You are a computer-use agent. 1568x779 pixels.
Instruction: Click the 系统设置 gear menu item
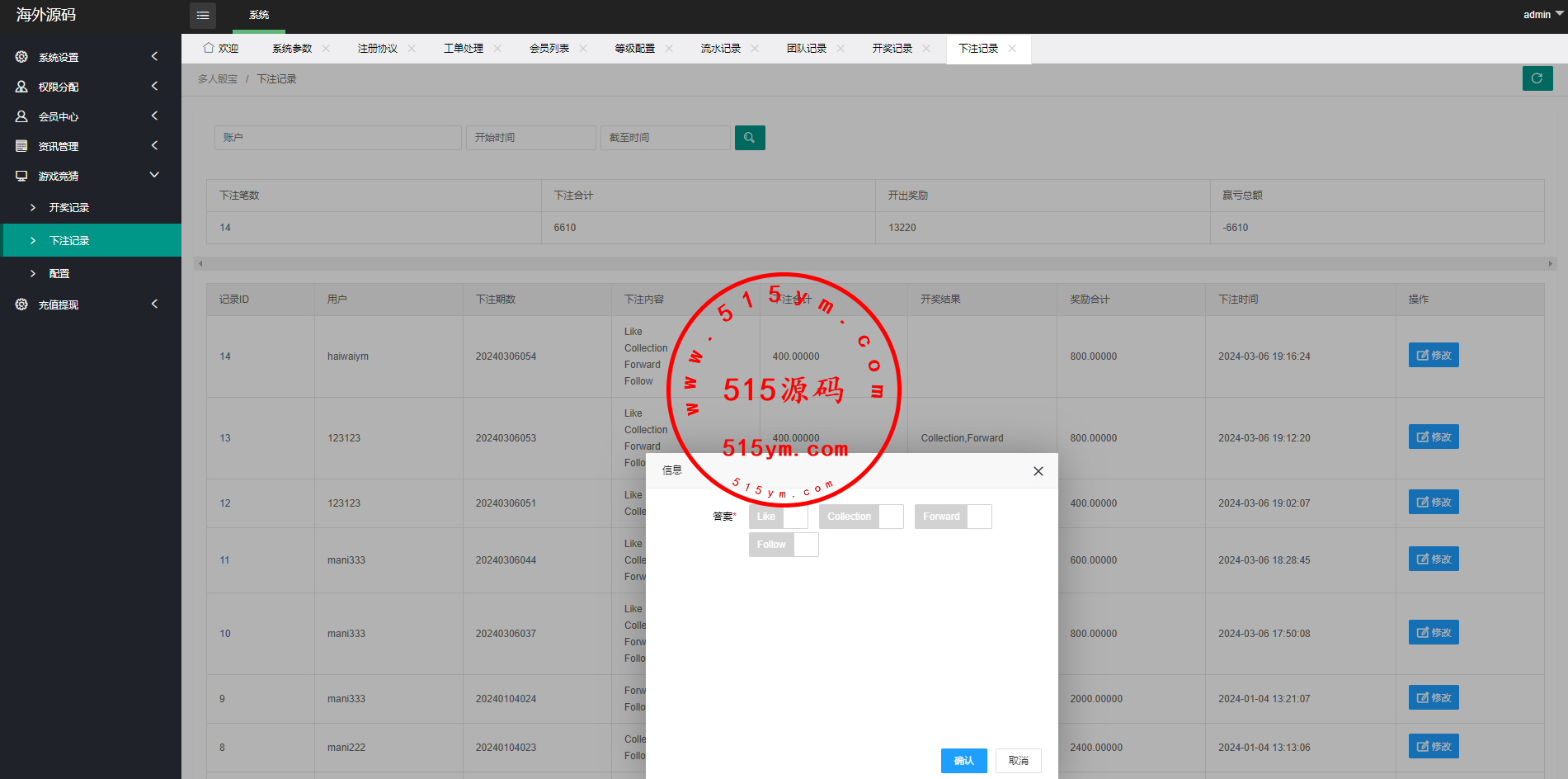pyautogui.click(x=59, y=57)
